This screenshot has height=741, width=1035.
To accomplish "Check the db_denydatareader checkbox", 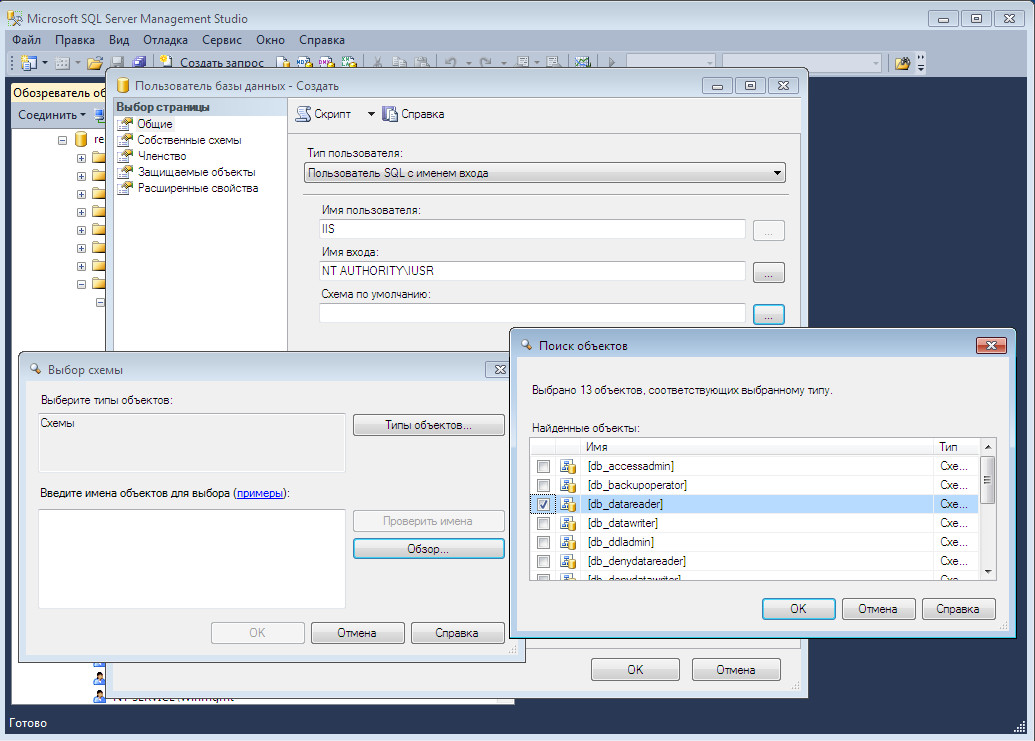I will tap(543, 562).
